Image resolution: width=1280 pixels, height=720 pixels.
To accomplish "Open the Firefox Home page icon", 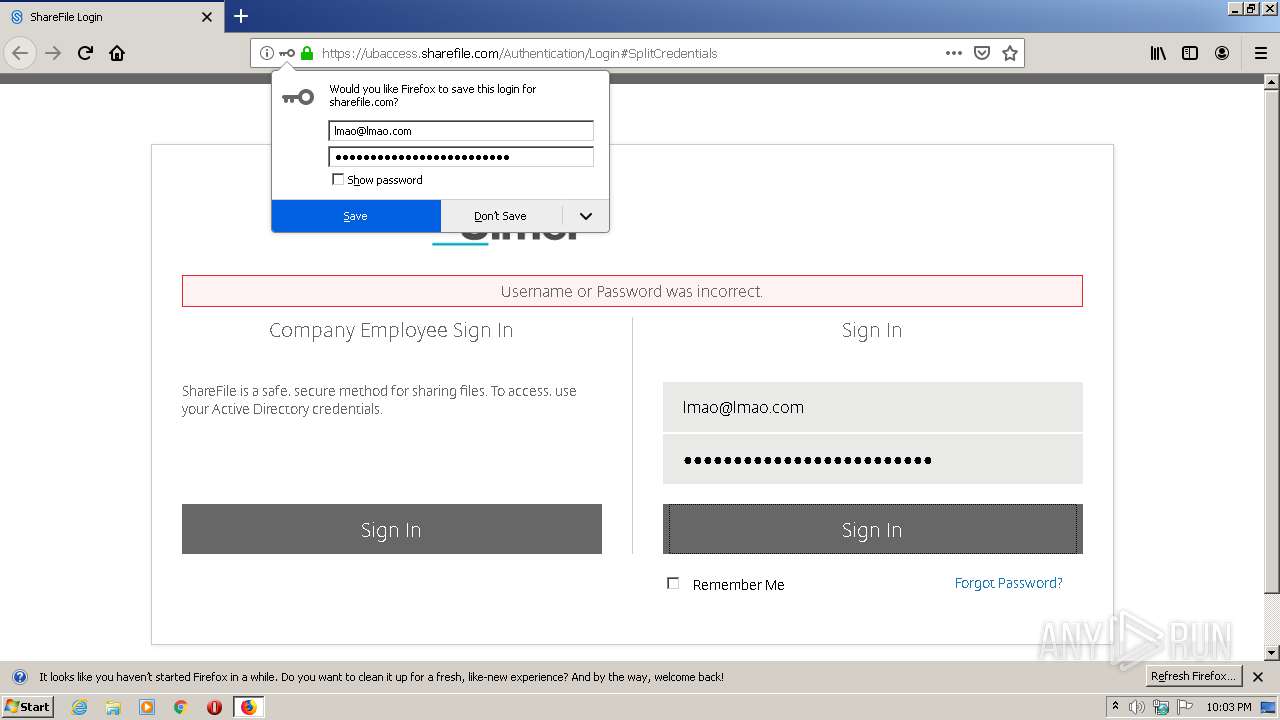I will coord(117,53).
